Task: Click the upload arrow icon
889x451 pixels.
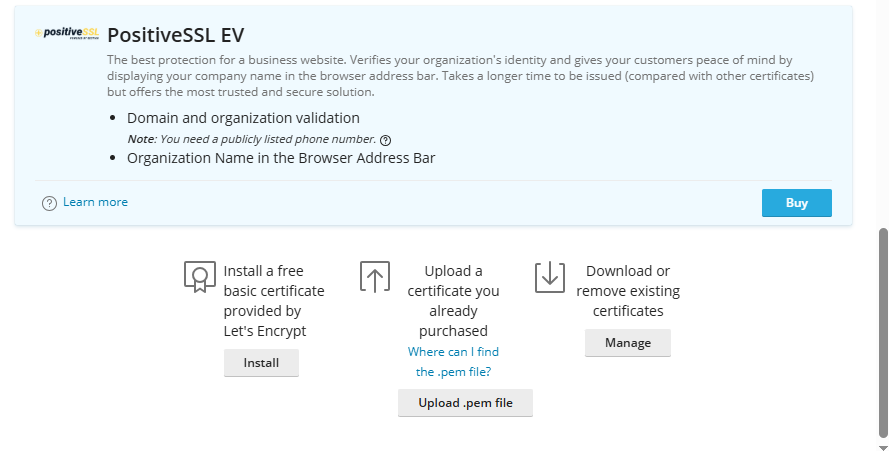Action: 375,277
